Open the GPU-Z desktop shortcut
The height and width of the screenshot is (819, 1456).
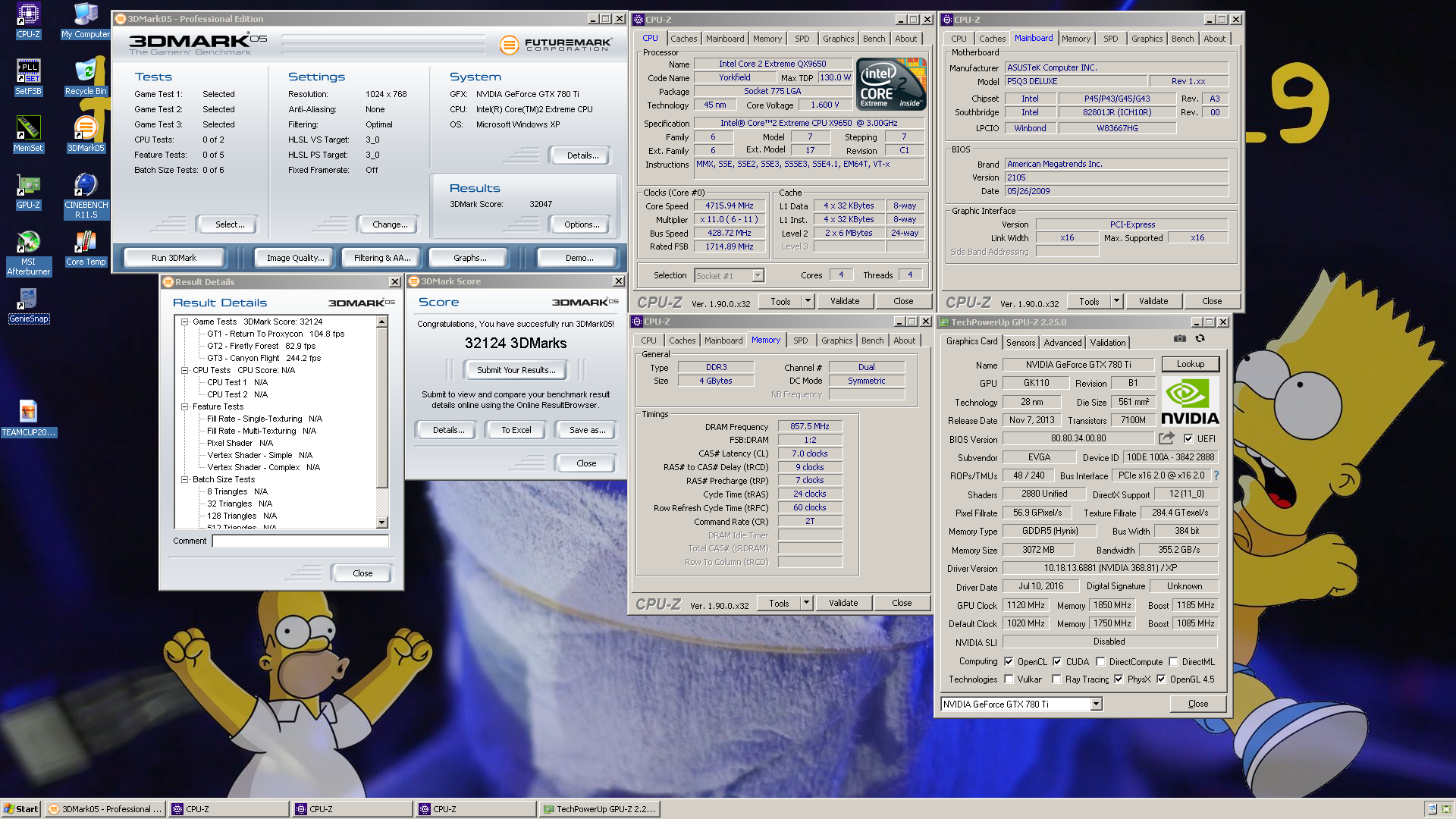tap(28, 190)
